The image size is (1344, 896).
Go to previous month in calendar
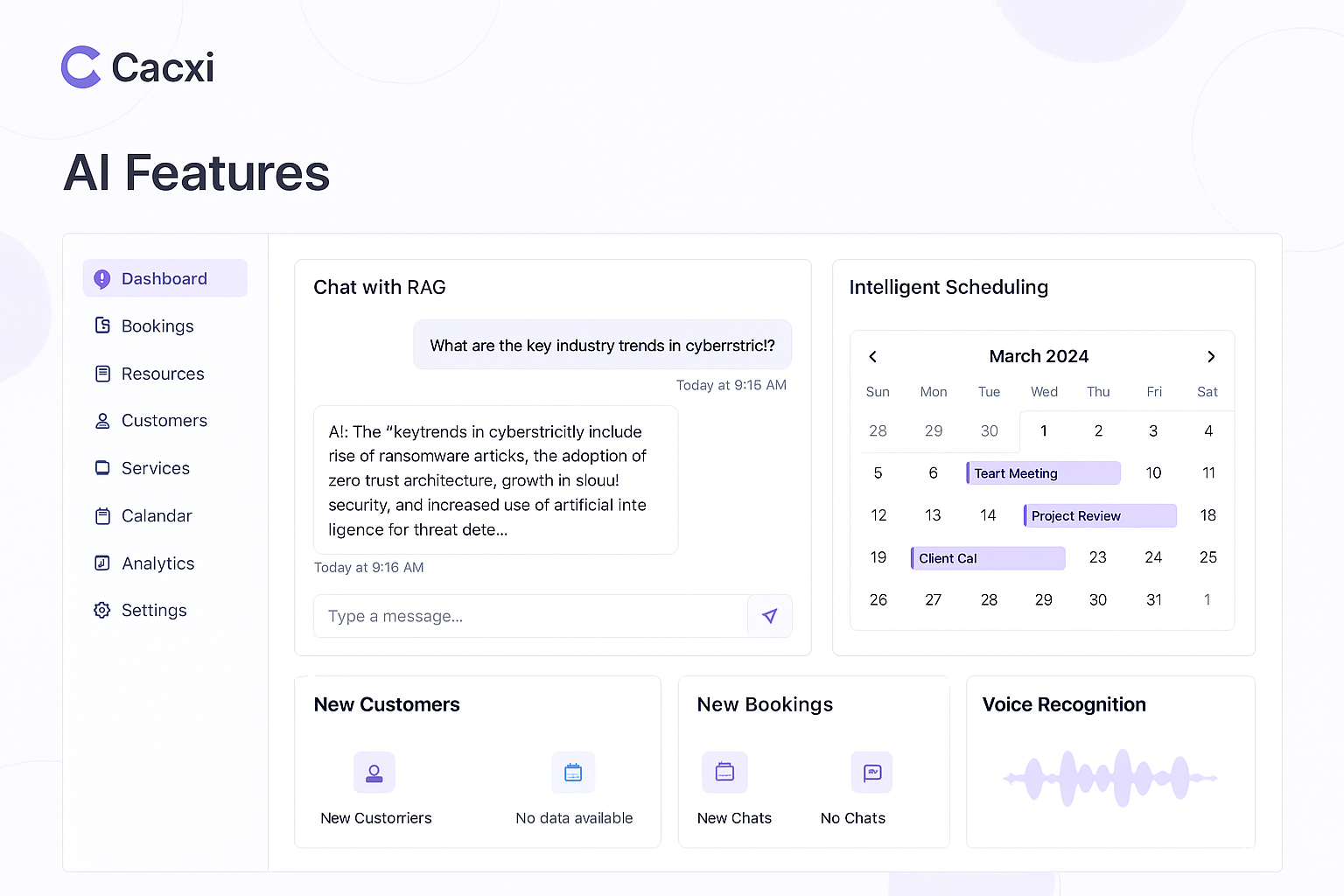click(872, 356)
